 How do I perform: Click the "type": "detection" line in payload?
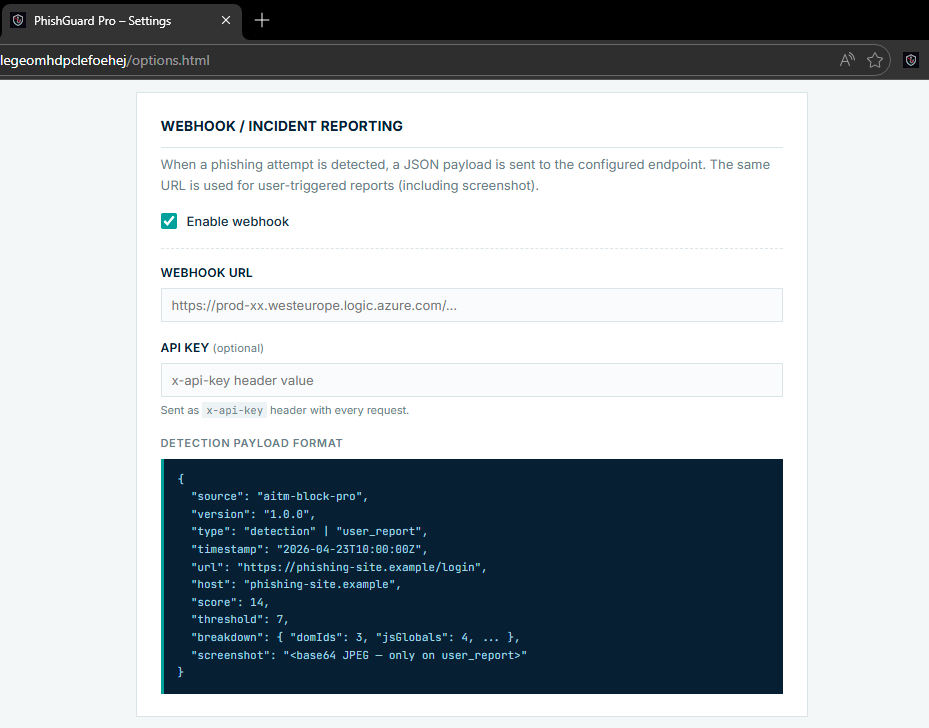[x=309, y=531]
